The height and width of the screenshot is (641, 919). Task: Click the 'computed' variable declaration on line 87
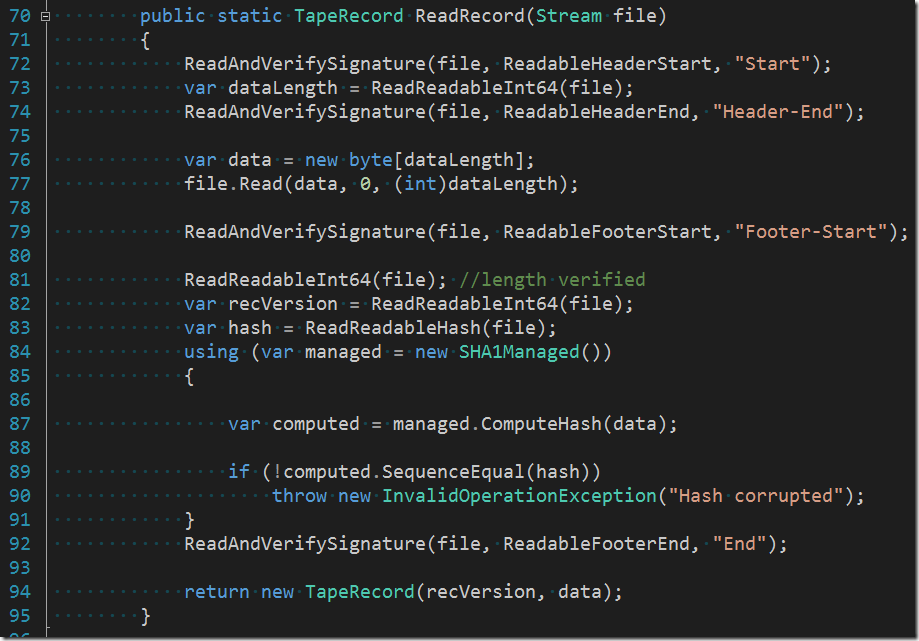(x=316, y=424)
